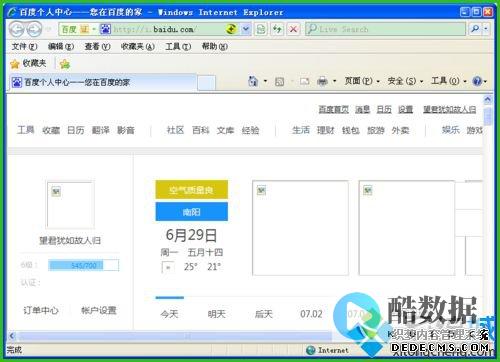Open the 页面(P) page dropdown
The width and height of the screenshot is (500, 362).
pos(362,81)
